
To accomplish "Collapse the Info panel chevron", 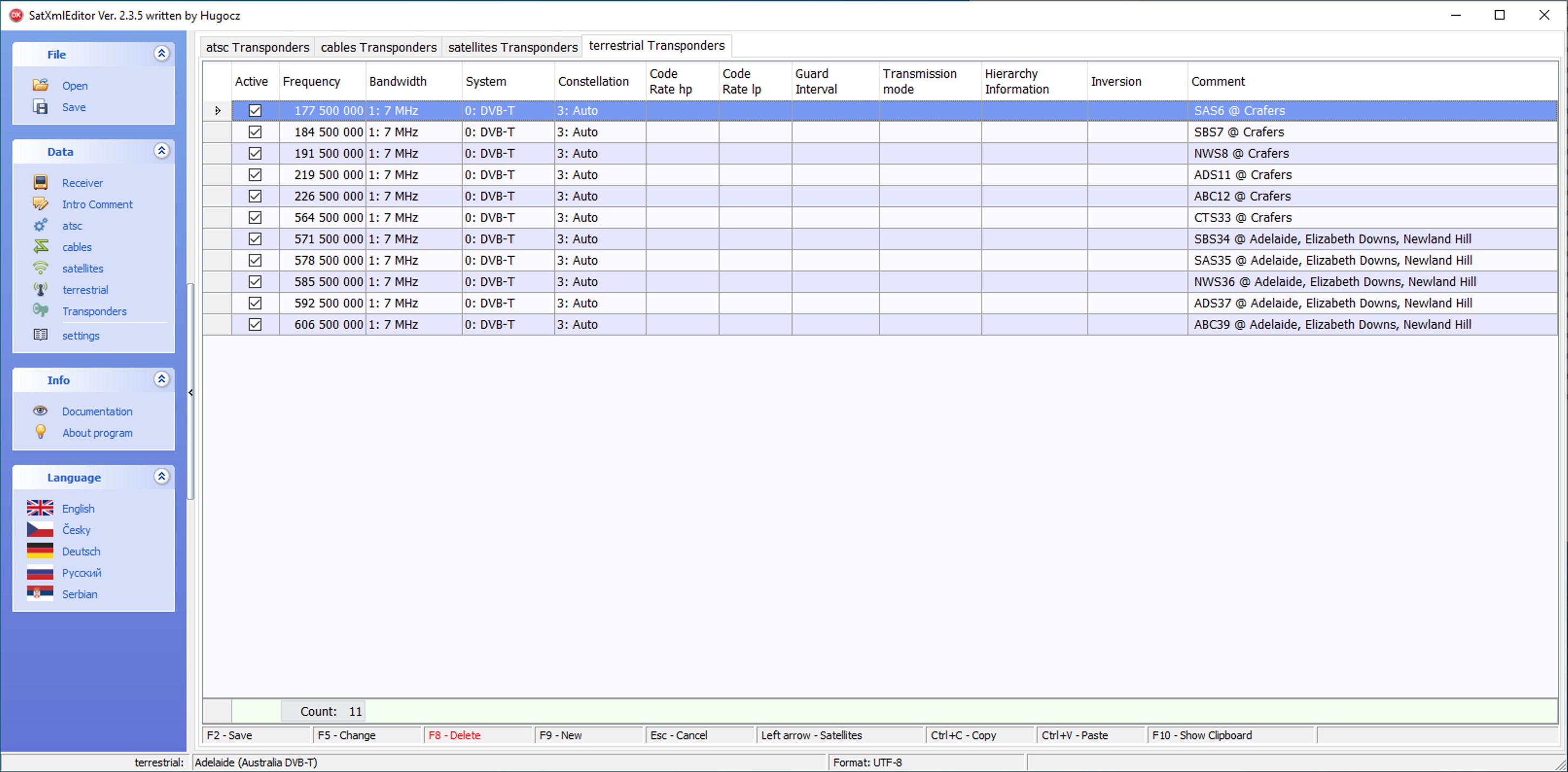I will (x=162, y=379).
